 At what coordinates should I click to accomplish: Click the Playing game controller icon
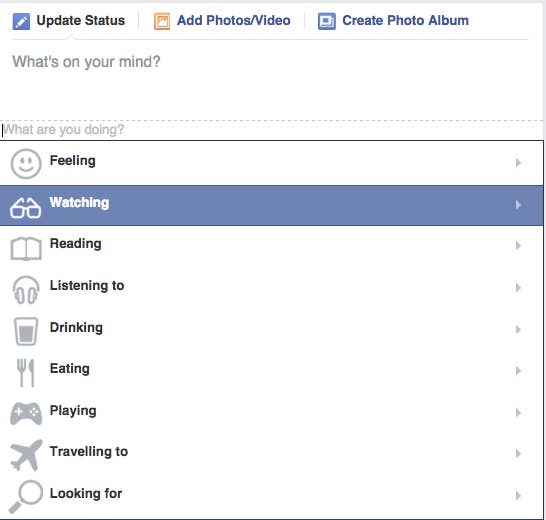[x=26, y=414]
